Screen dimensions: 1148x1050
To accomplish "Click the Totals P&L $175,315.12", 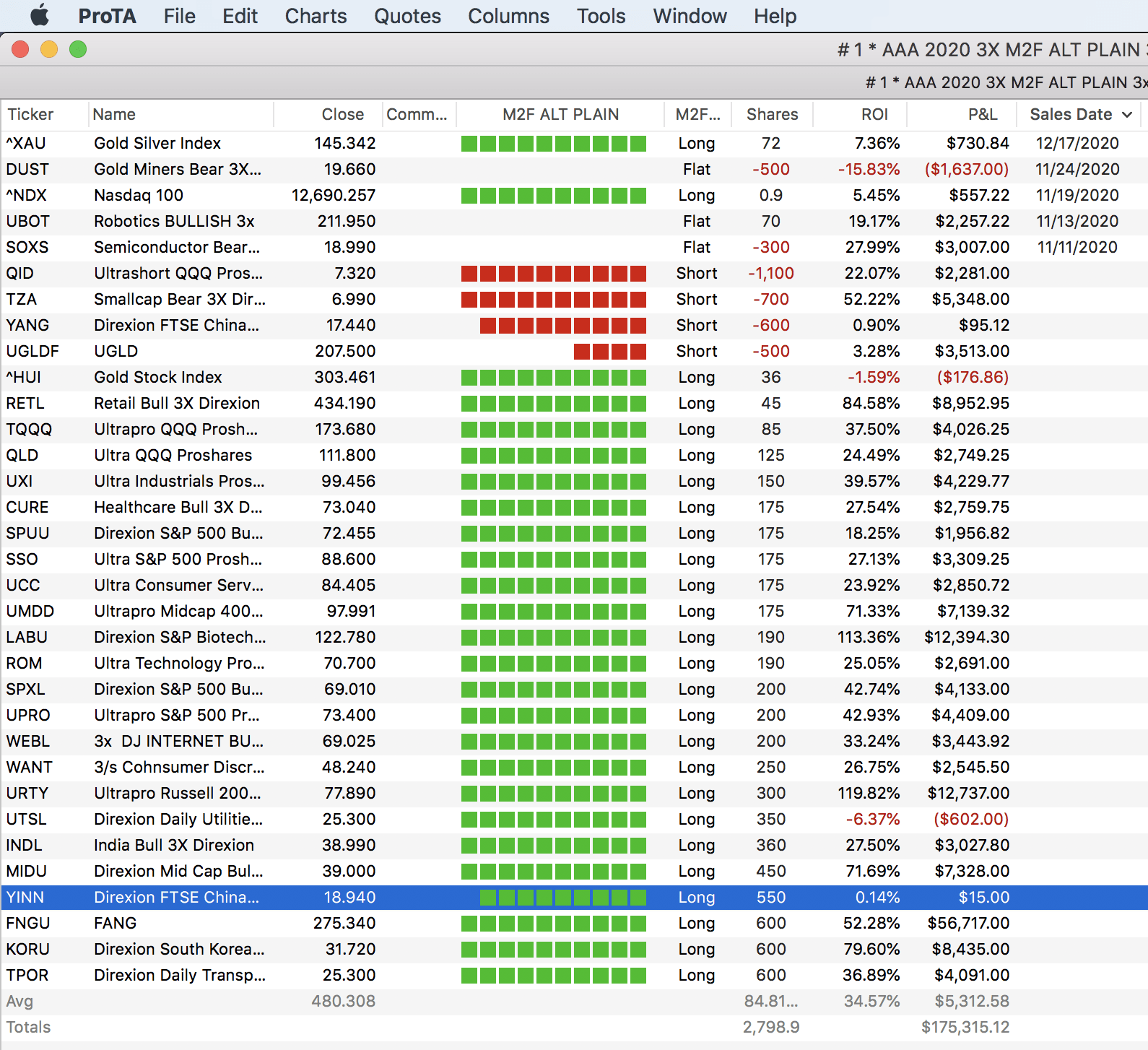I will pos(965,1027).
